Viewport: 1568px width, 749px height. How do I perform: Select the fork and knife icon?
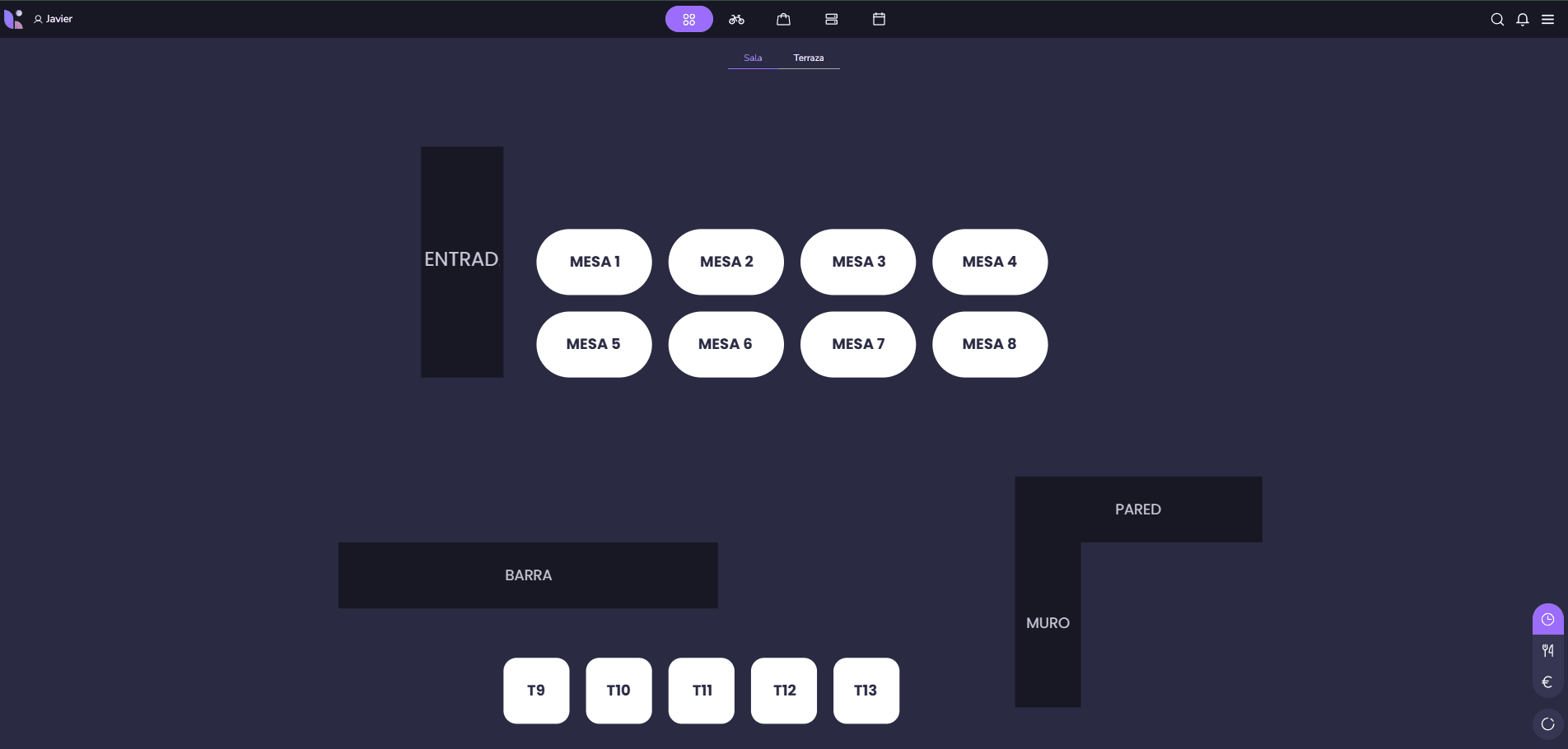1547,650
